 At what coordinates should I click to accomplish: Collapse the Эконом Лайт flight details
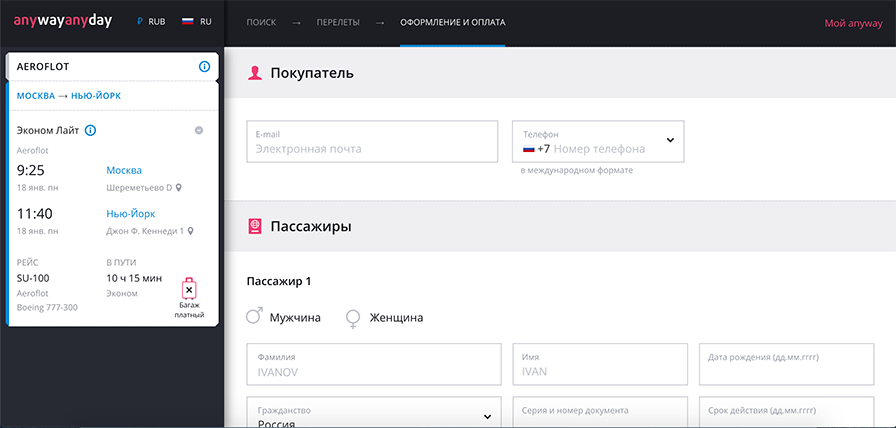point(199,130)
